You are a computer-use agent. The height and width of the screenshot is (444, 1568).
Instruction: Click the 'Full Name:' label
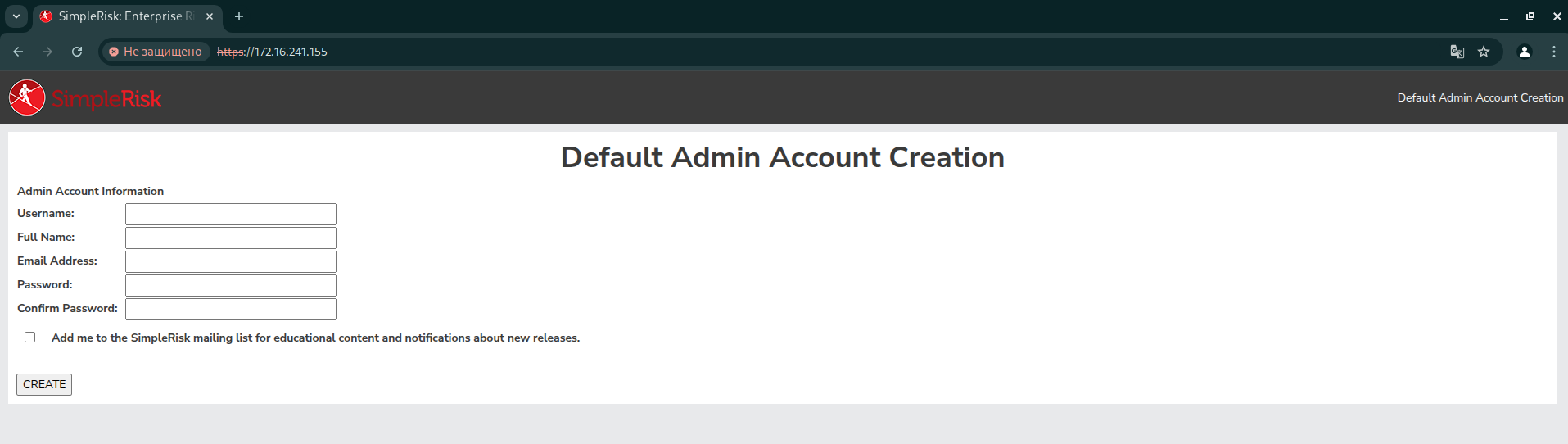46,237
